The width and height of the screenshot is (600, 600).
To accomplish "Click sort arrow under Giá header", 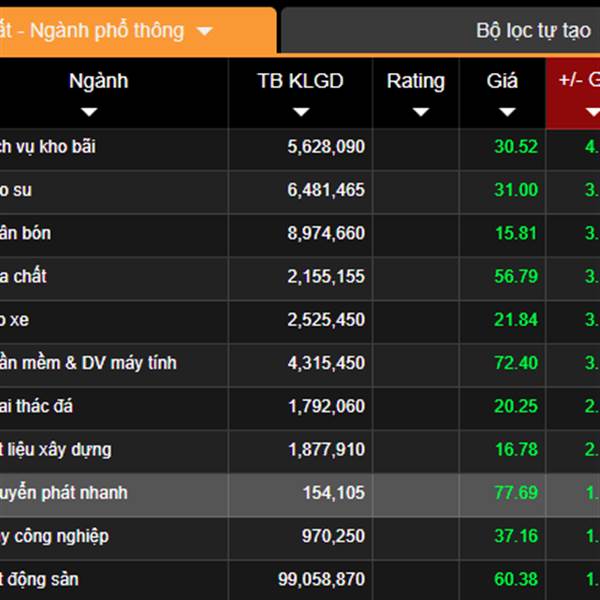I will click(x=502, y=112).
